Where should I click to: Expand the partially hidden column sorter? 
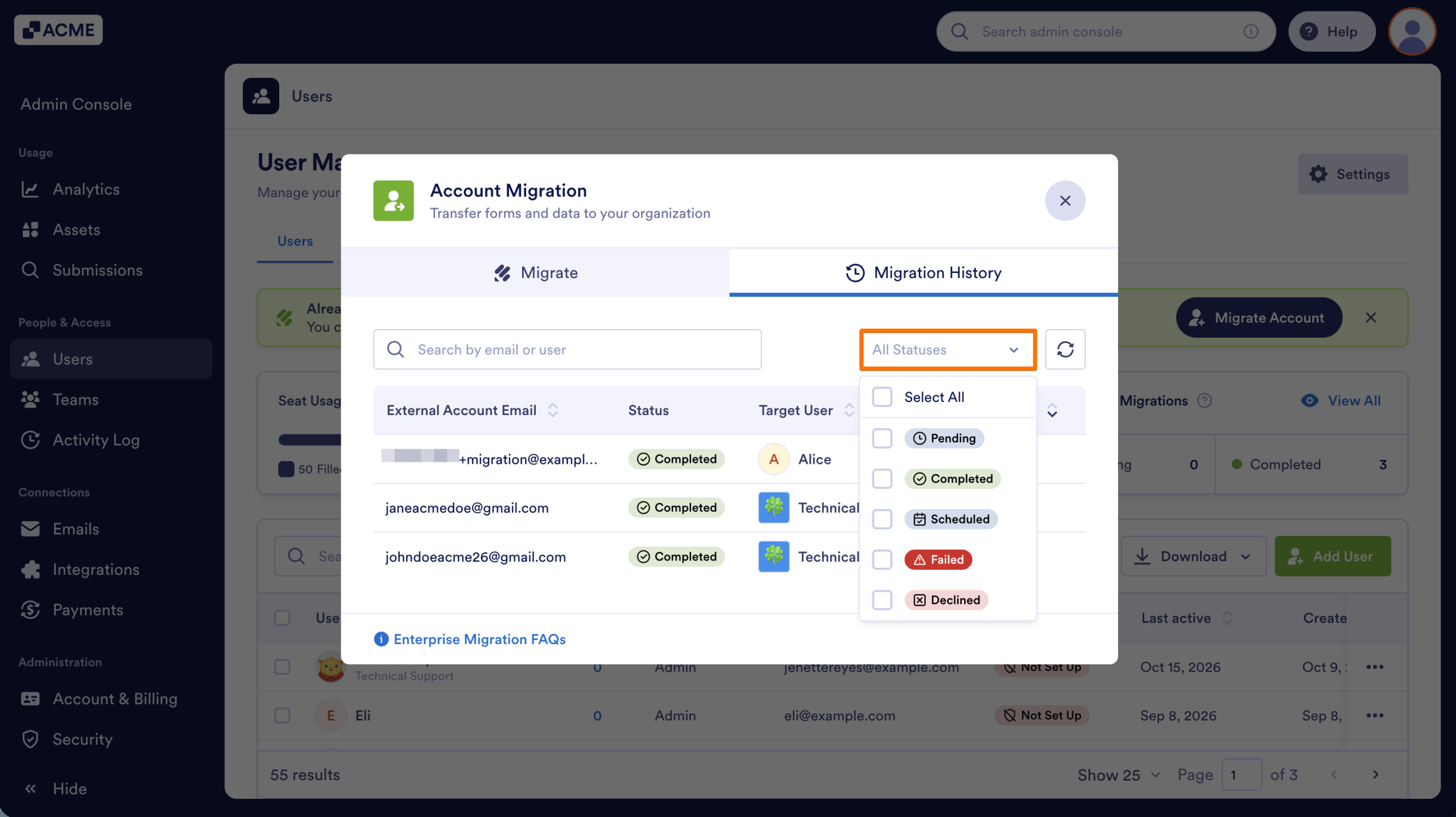click(1052, 410)
